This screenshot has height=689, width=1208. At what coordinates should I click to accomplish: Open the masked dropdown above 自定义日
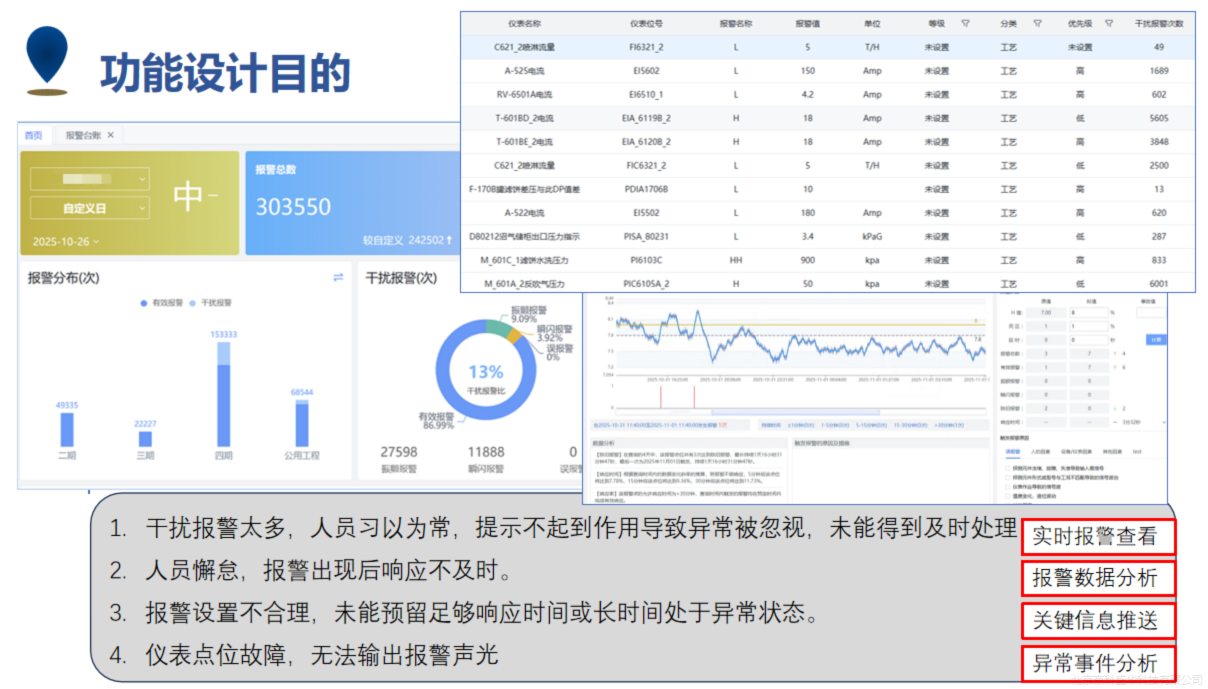pyautogui.click(x=89, y=179)
